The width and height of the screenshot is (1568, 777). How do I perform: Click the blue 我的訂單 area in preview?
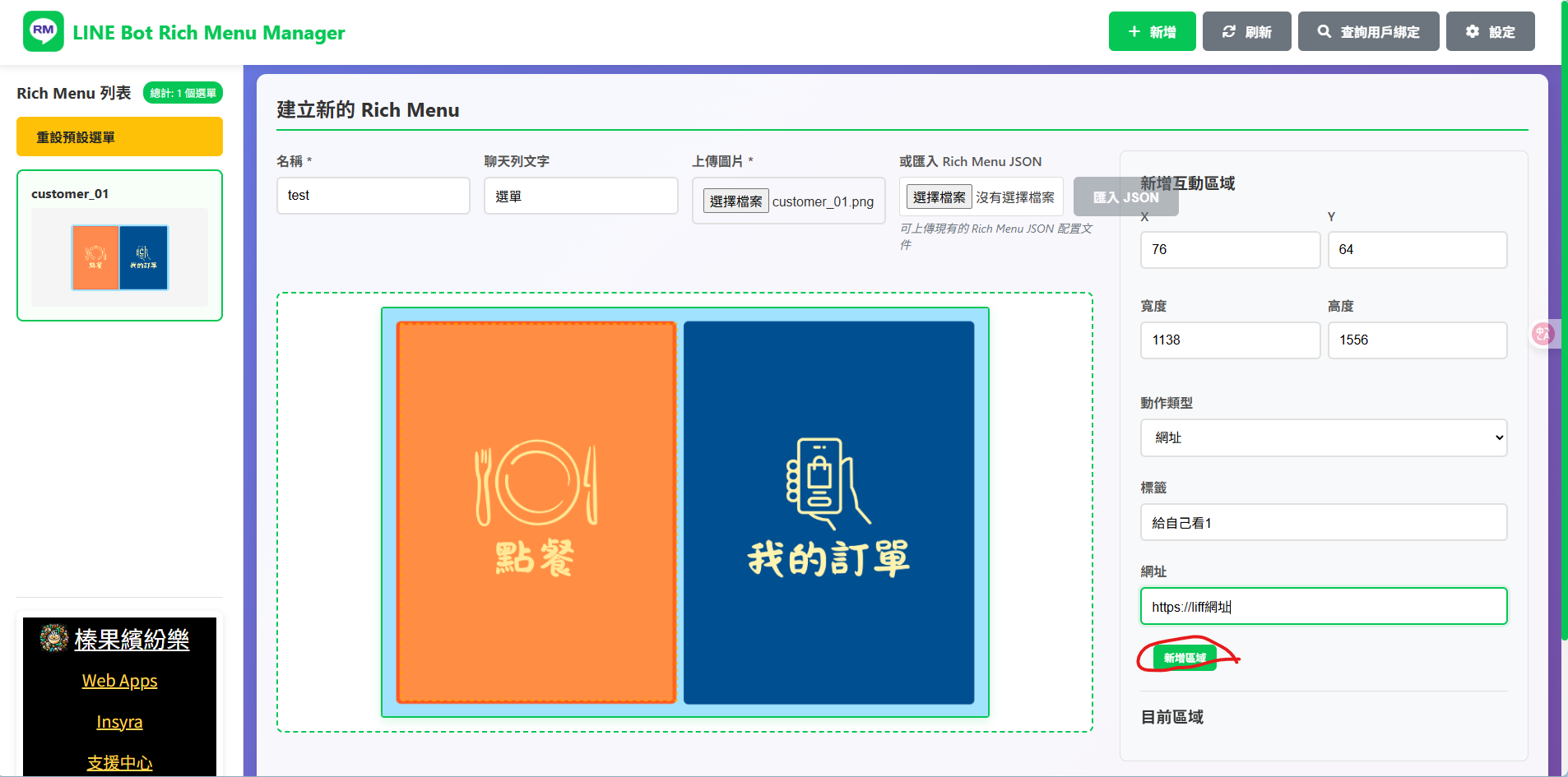click(828, 511)
